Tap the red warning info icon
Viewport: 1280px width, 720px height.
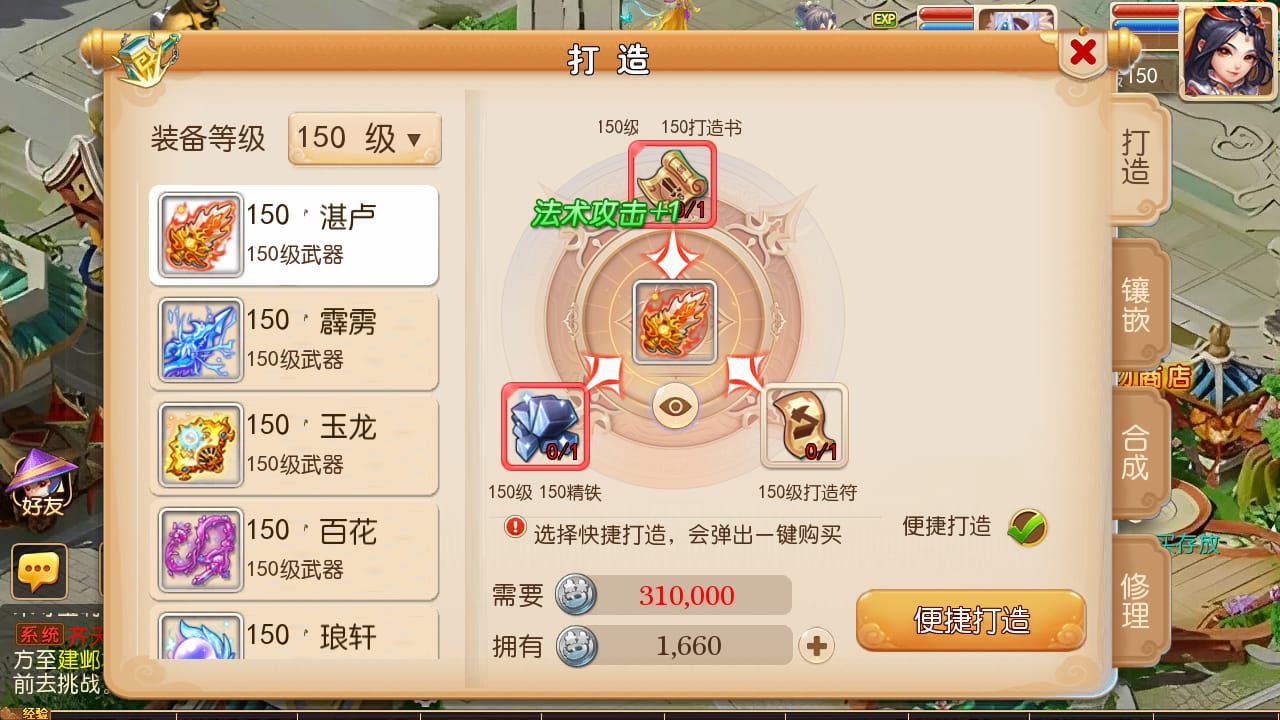pos(515,526)
